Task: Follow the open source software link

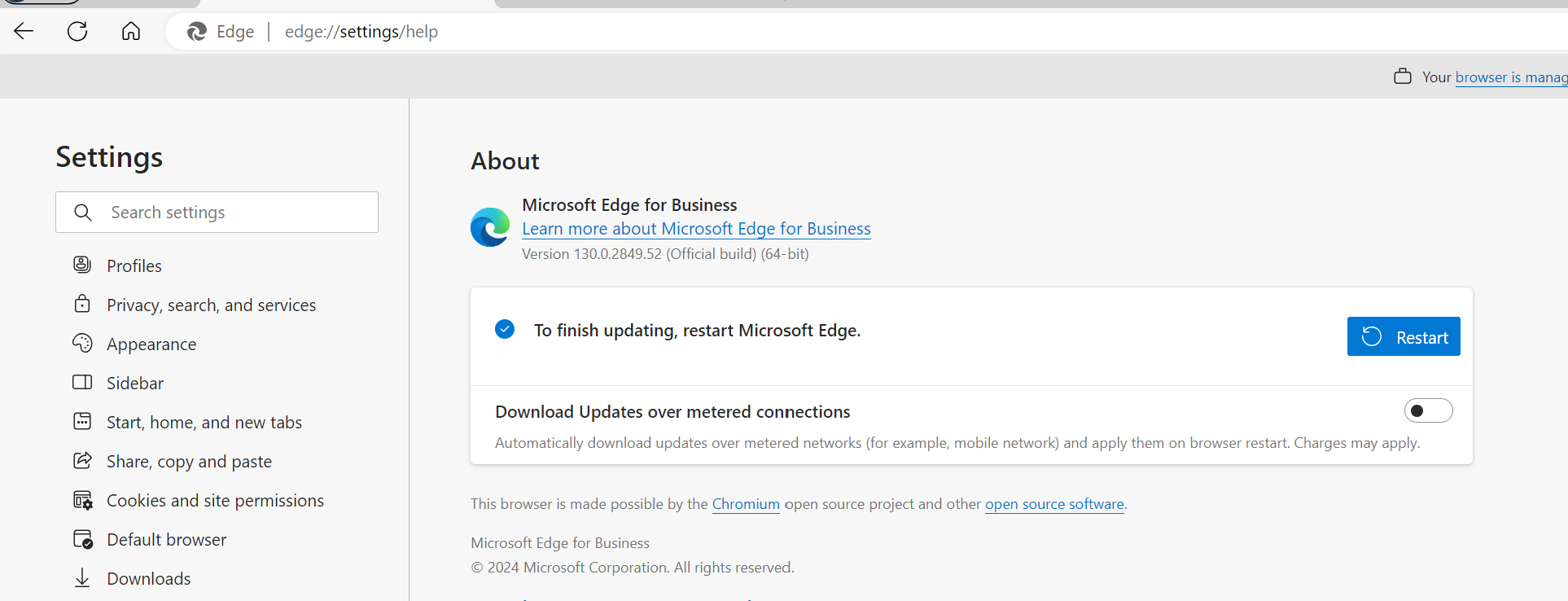Action: 1054,504
